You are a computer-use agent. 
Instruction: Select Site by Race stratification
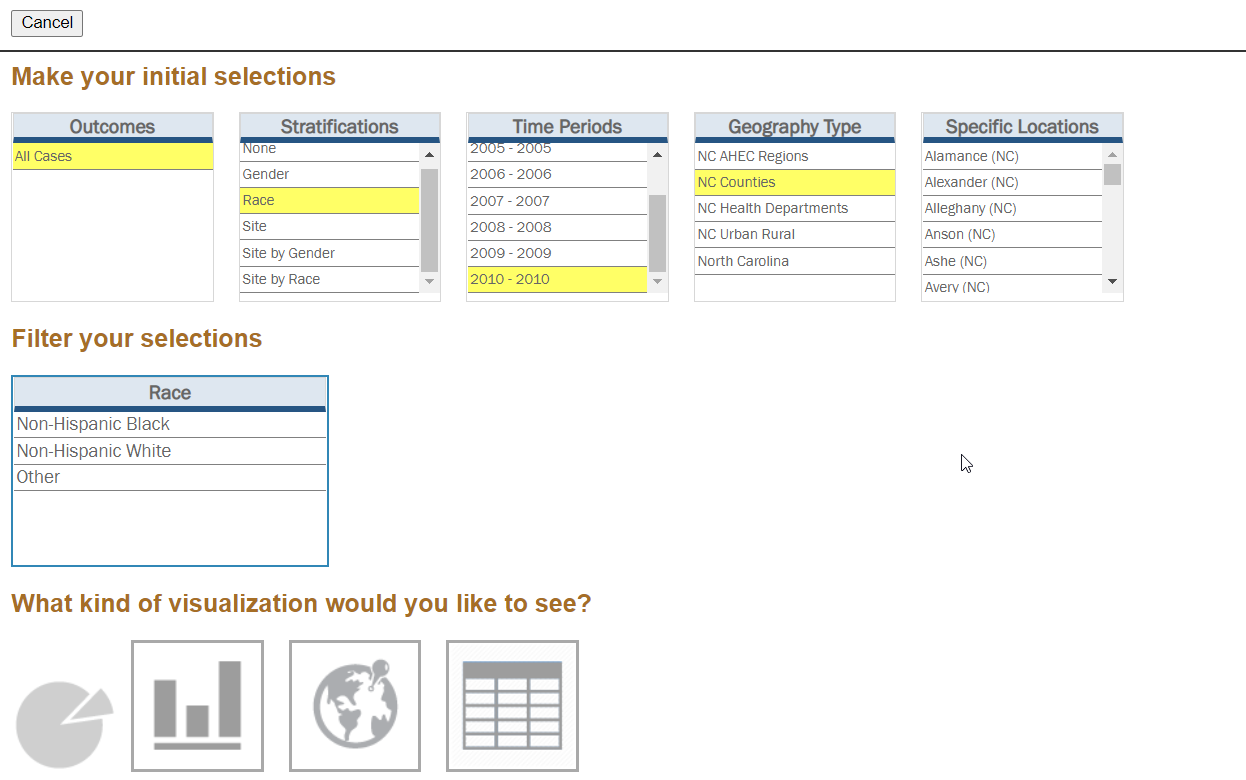click(x=329, y=279)
